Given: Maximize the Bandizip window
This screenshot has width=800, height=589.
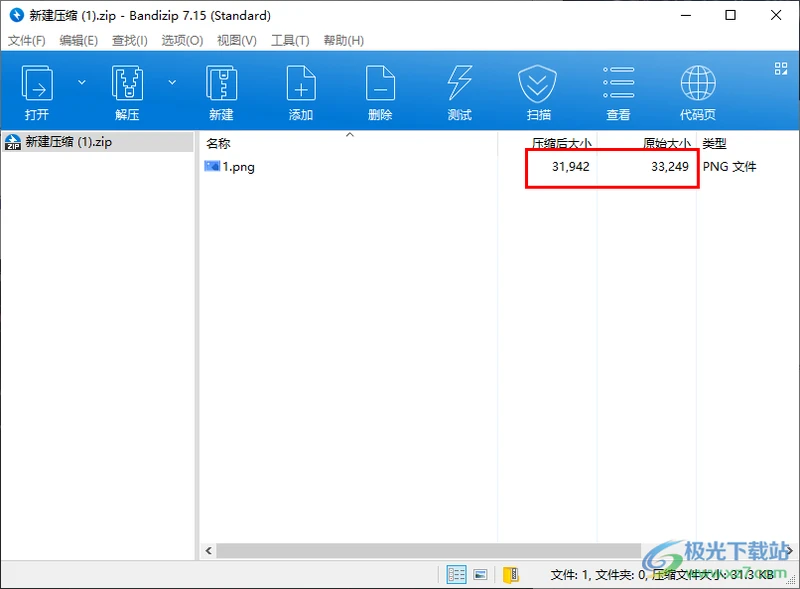Looking at the screenshot, I should [731, 15].
